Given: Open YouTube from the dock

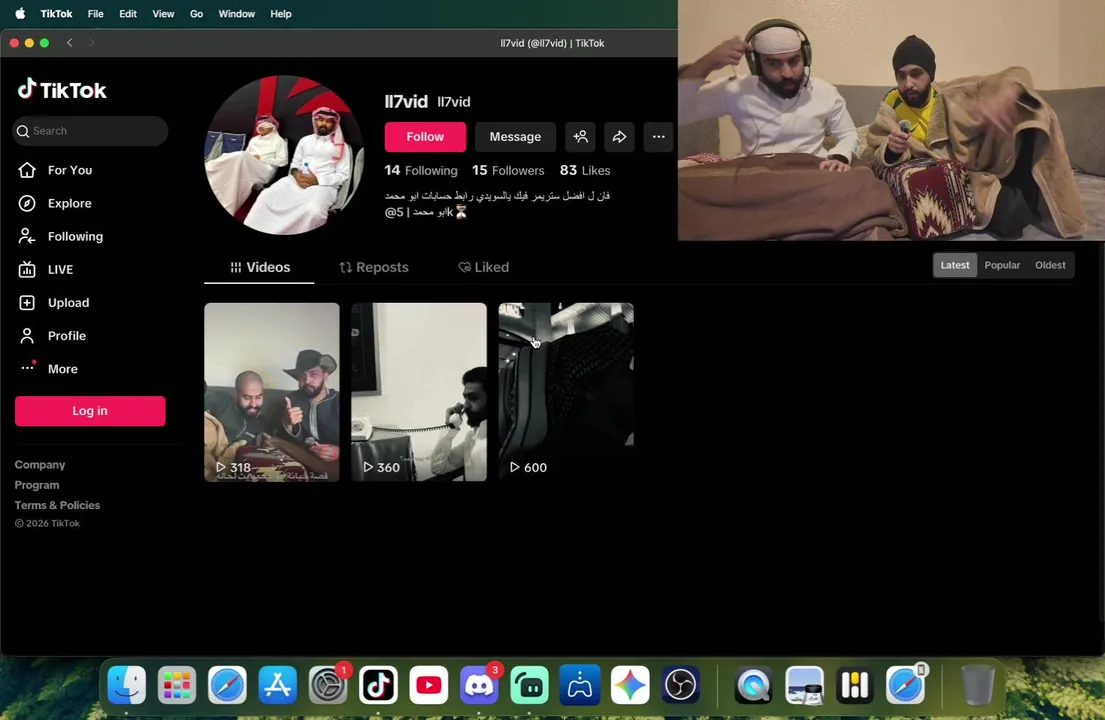Looking at the screenshot, I should (428, 685).
